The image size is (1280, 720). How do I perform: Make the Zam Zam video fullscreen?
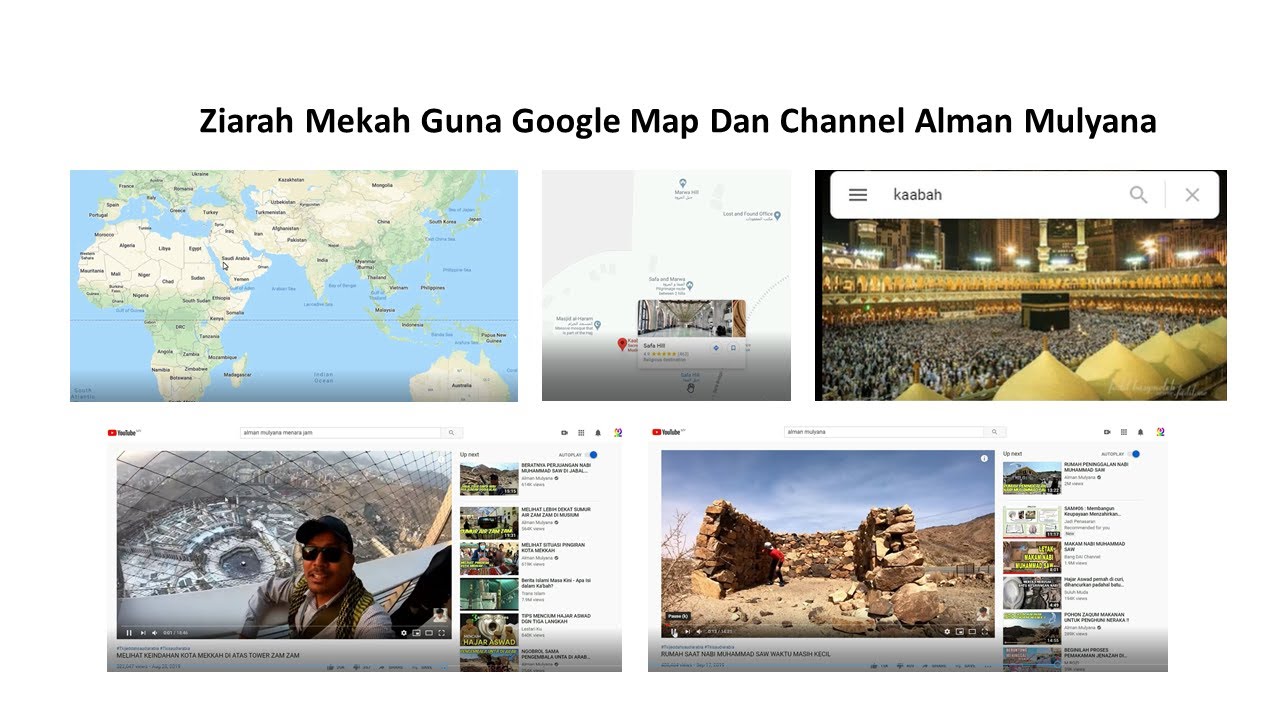point(441,633)
